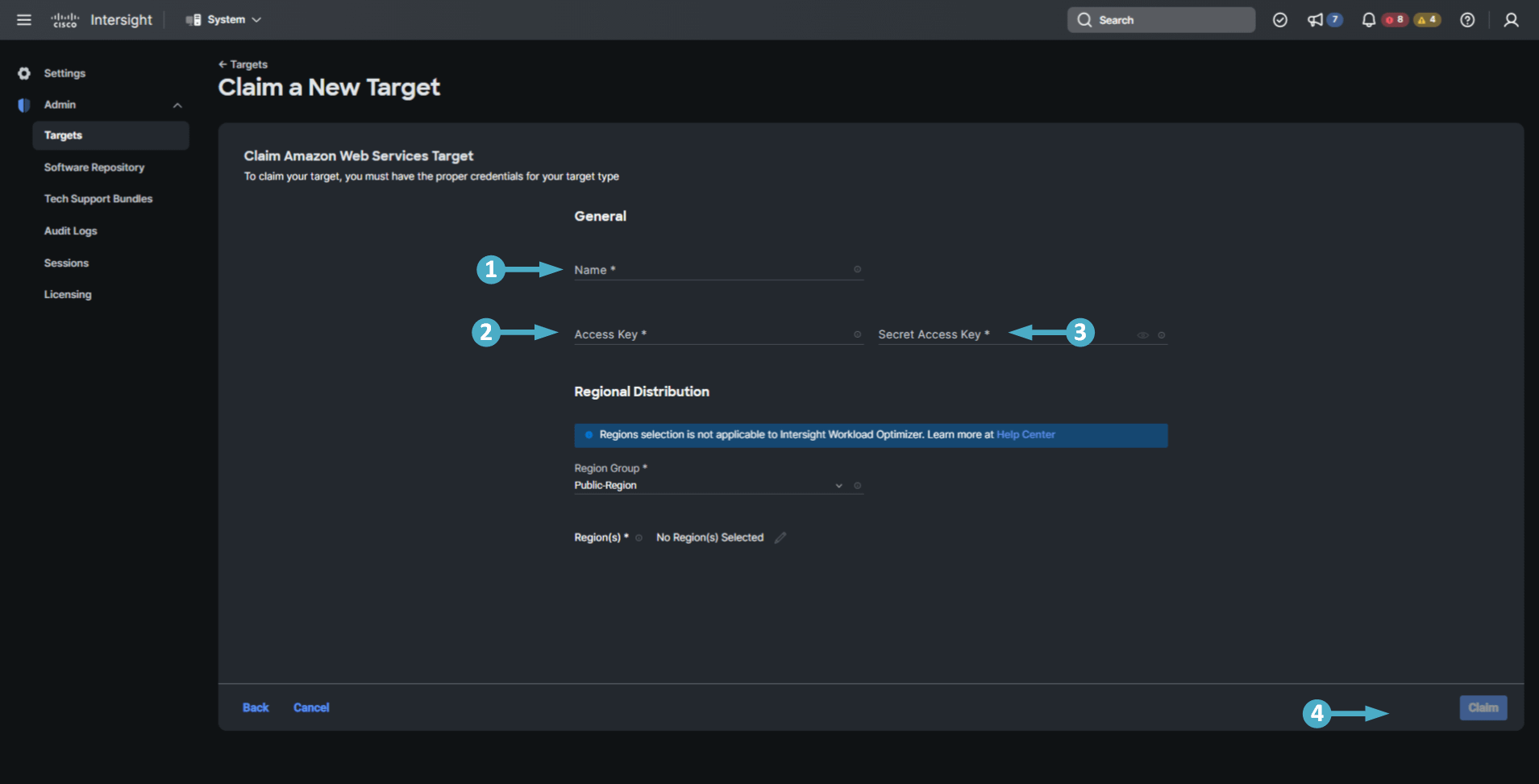Open the announcements megaphone icon
Image resolution: width=1539 pixels, height=784 pixels.
1316,20
